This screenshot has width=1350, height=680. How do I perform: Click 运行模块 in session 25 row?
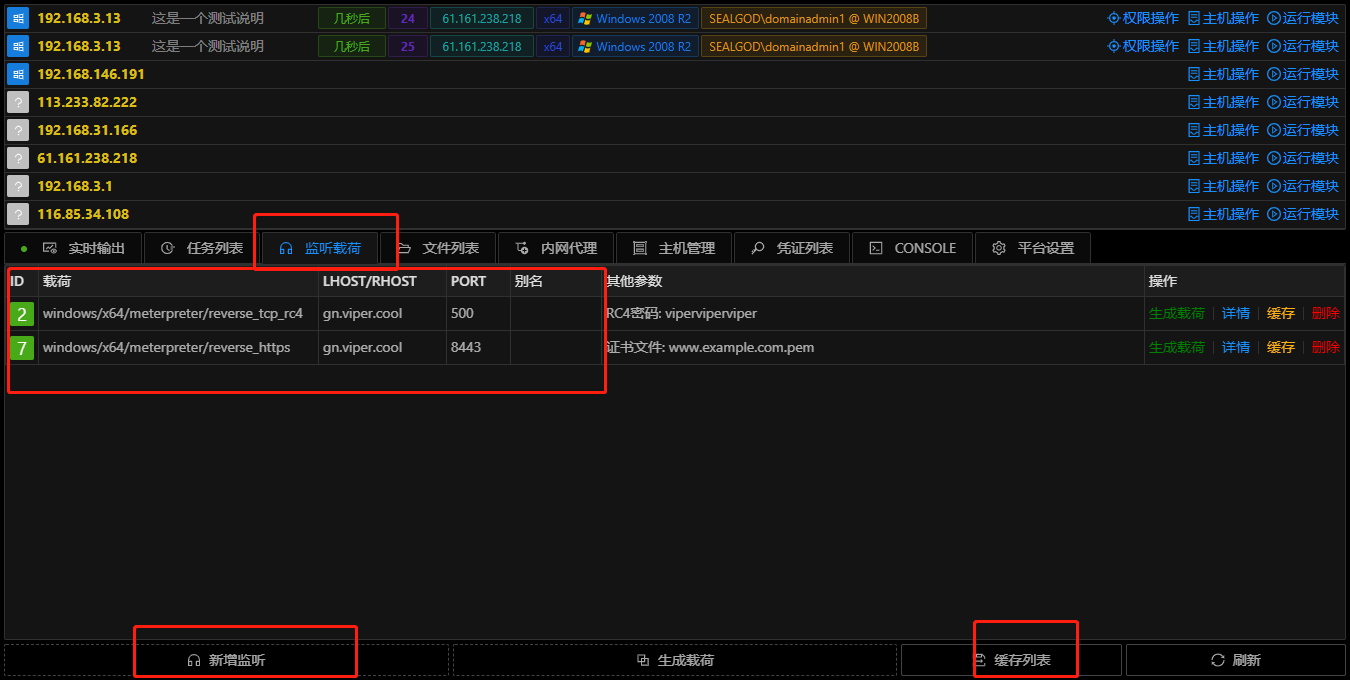pyautogui.click(x=1303, y=46)
